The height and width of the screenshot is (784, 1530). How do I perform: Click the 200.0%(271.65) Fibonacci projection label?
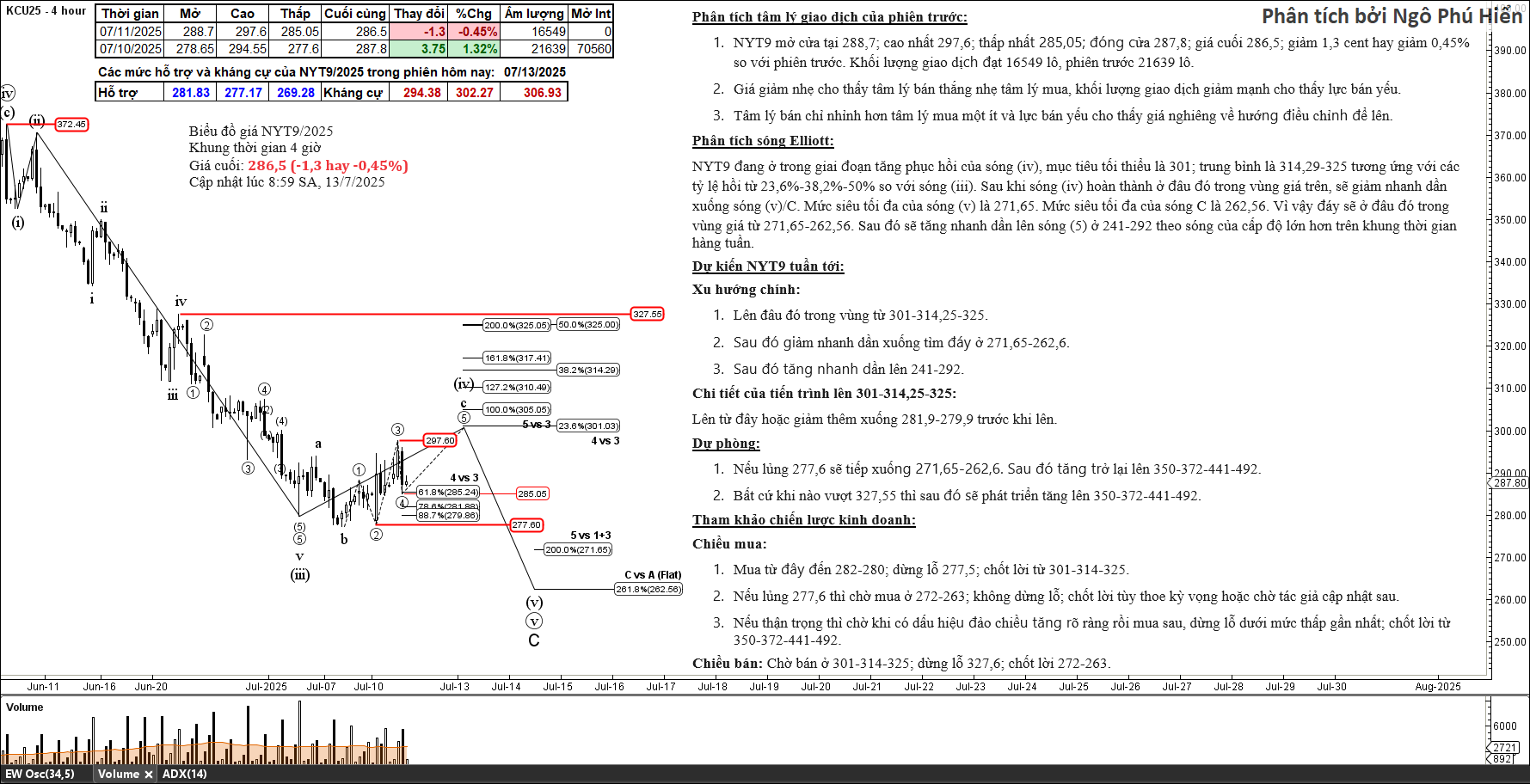577,549
